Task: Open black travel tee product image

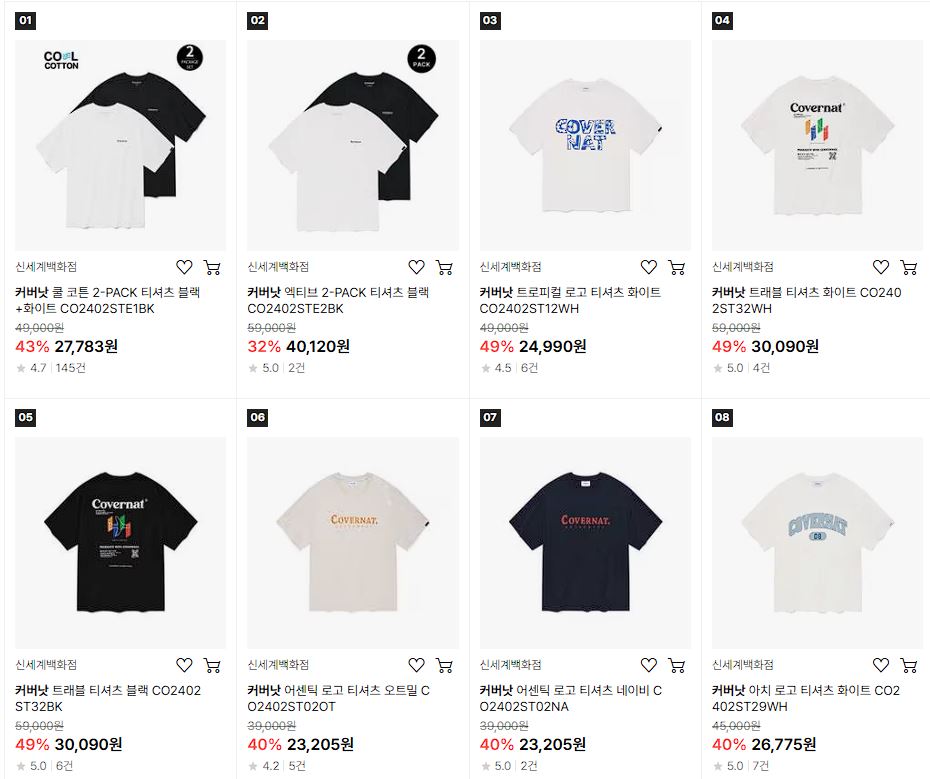Action: [120, 543]
